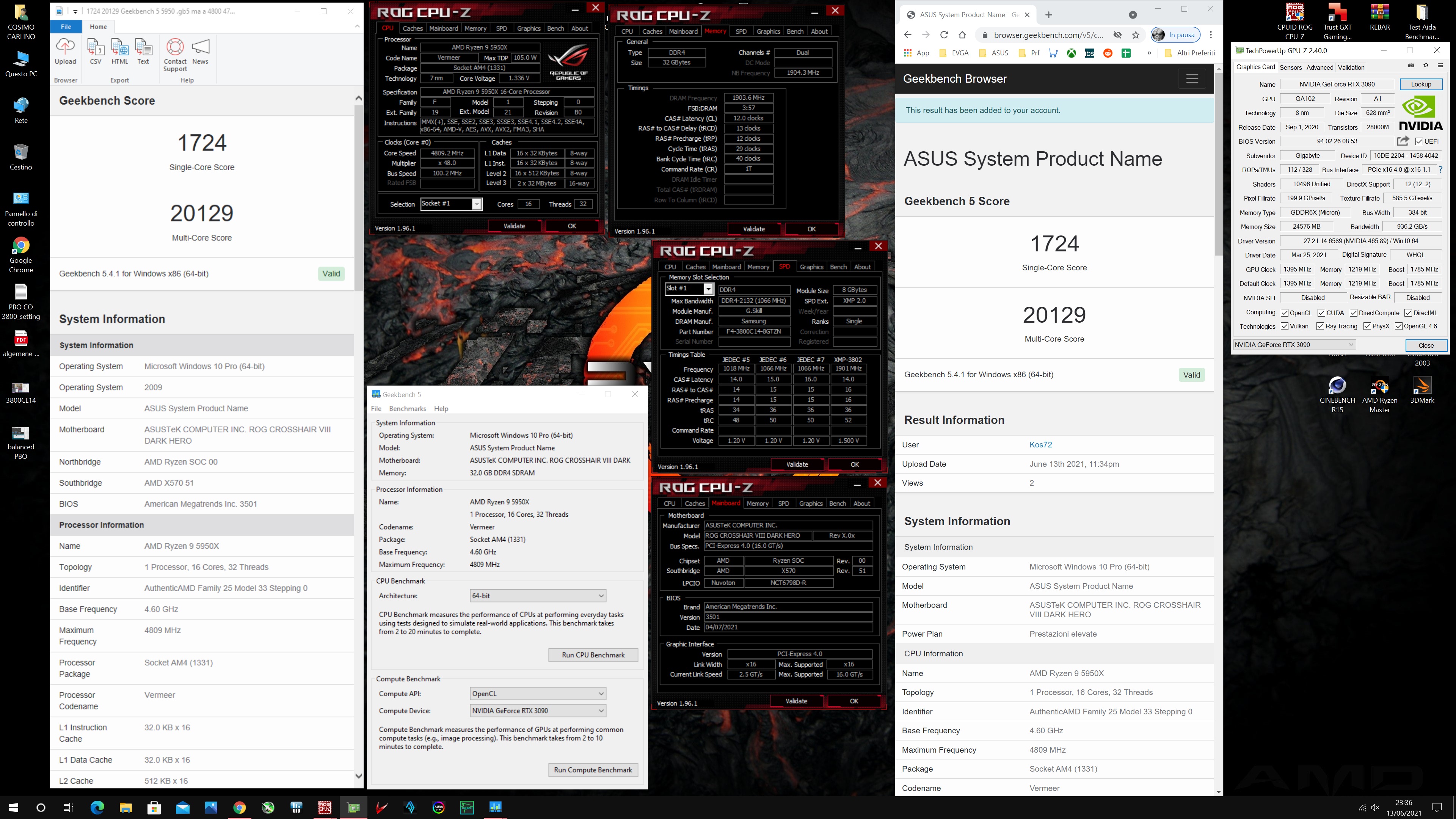
Task: Switch to Sensors tab in GPU-Z
Action: click(x=1290, y=67)
